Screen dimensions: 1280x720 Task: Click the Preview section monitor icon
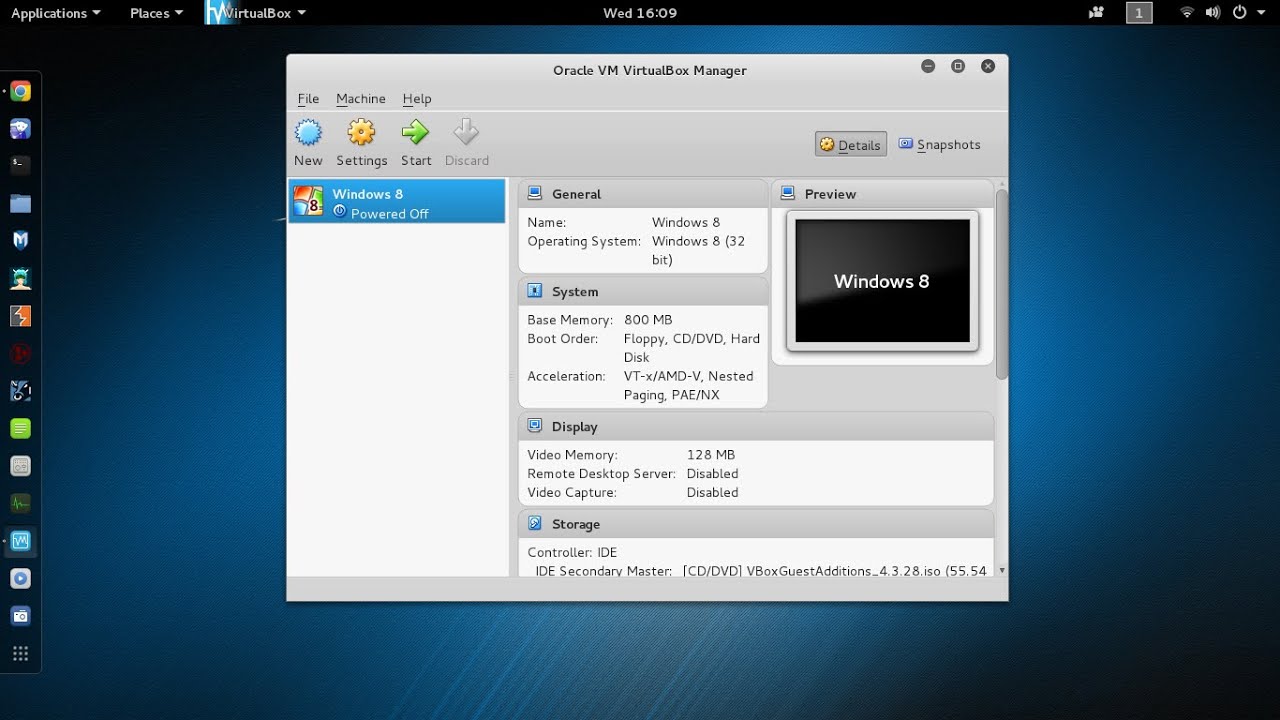pos(788,193)
